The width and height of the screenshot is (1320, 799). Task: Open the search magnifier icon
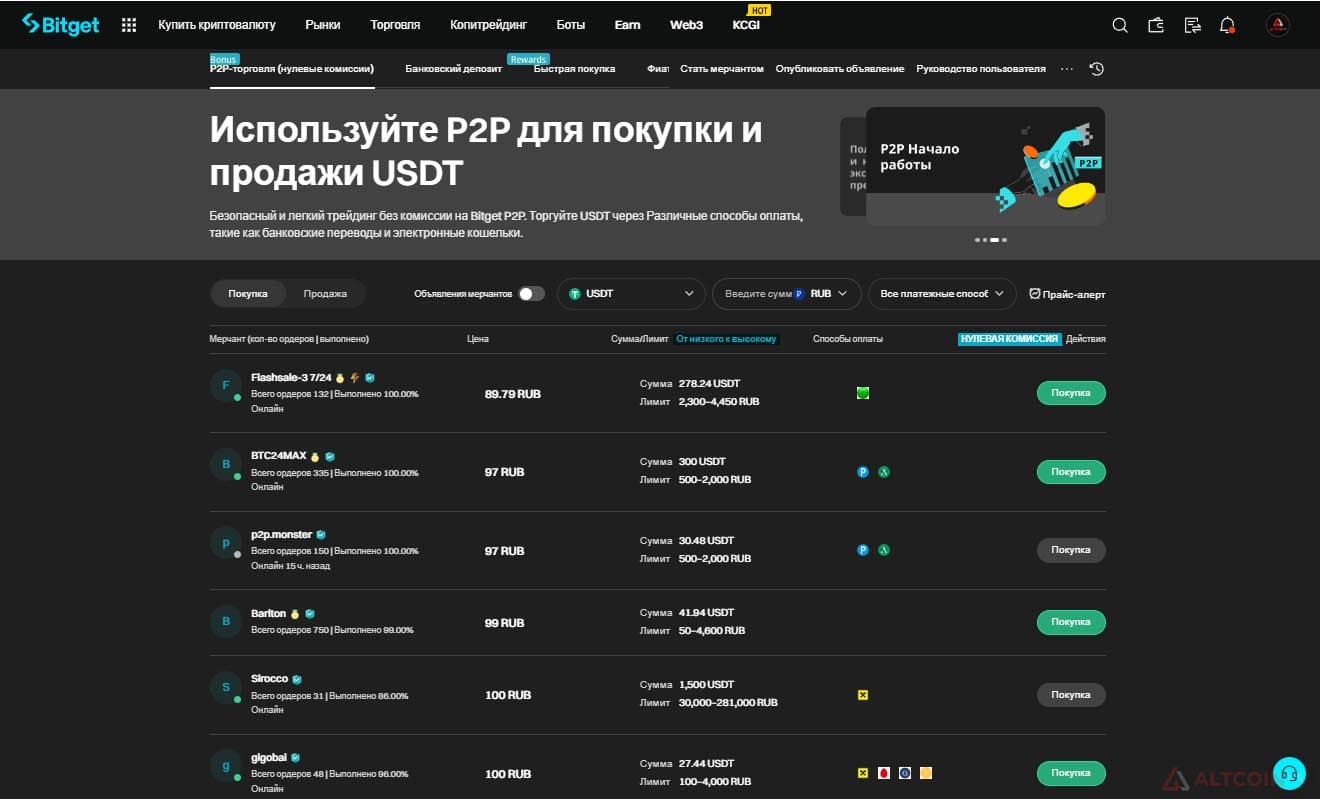click(x=1120, y=25)
